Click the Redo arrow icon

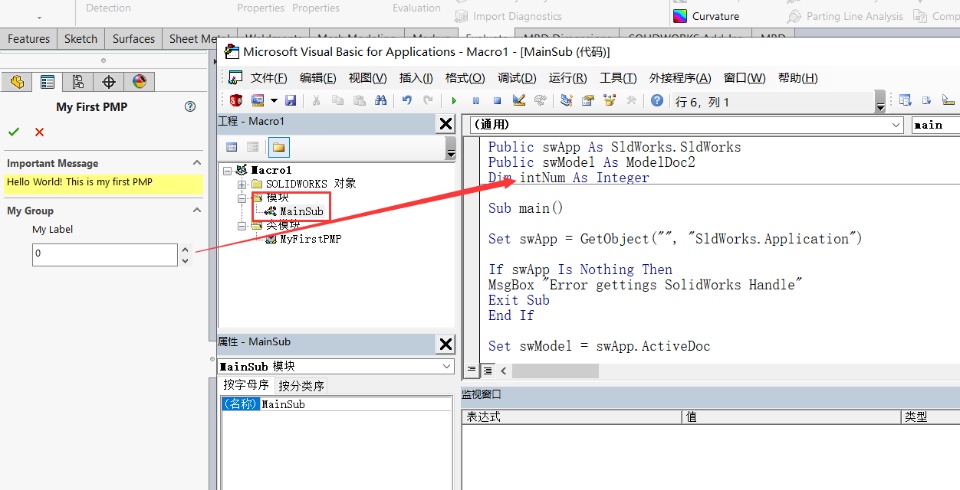[x=429, y=100]
